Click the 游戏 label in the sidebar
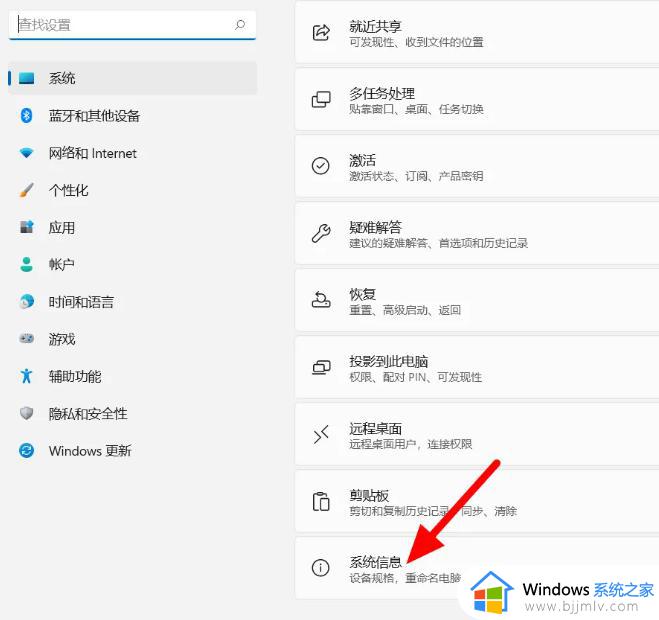Screen dimensions: 659x620 click(x=62, y=339)
